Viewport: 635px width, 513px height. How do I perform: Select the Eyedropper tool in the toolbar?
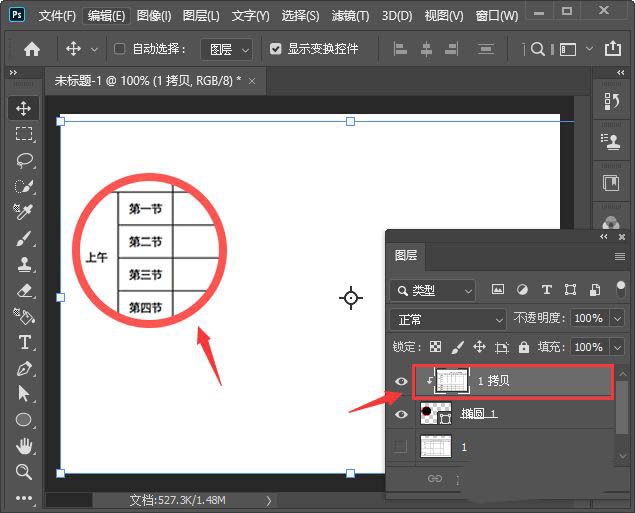(x=24, y=212)
